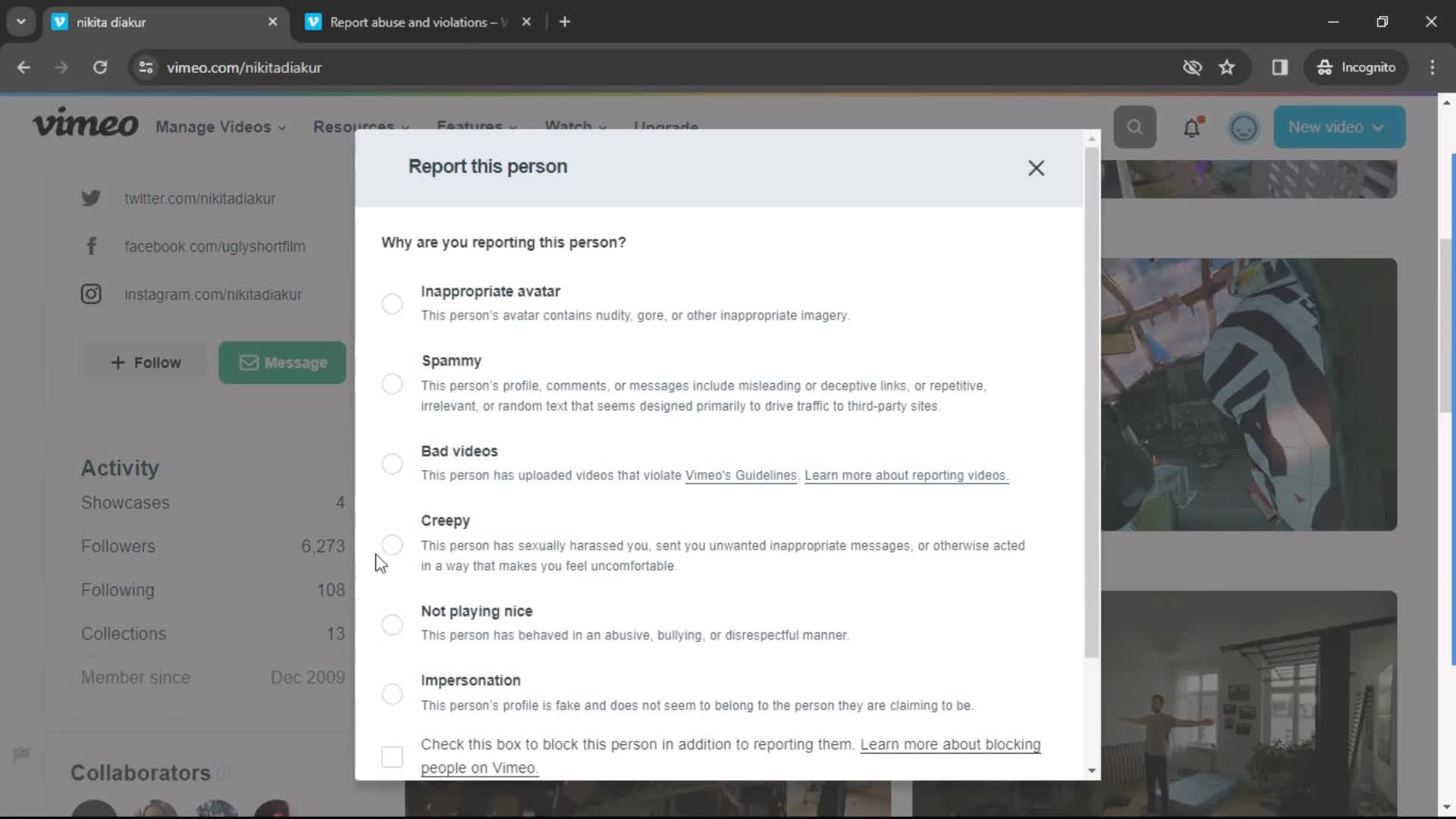Choose the Bad videos radio option

pos(392,463)
